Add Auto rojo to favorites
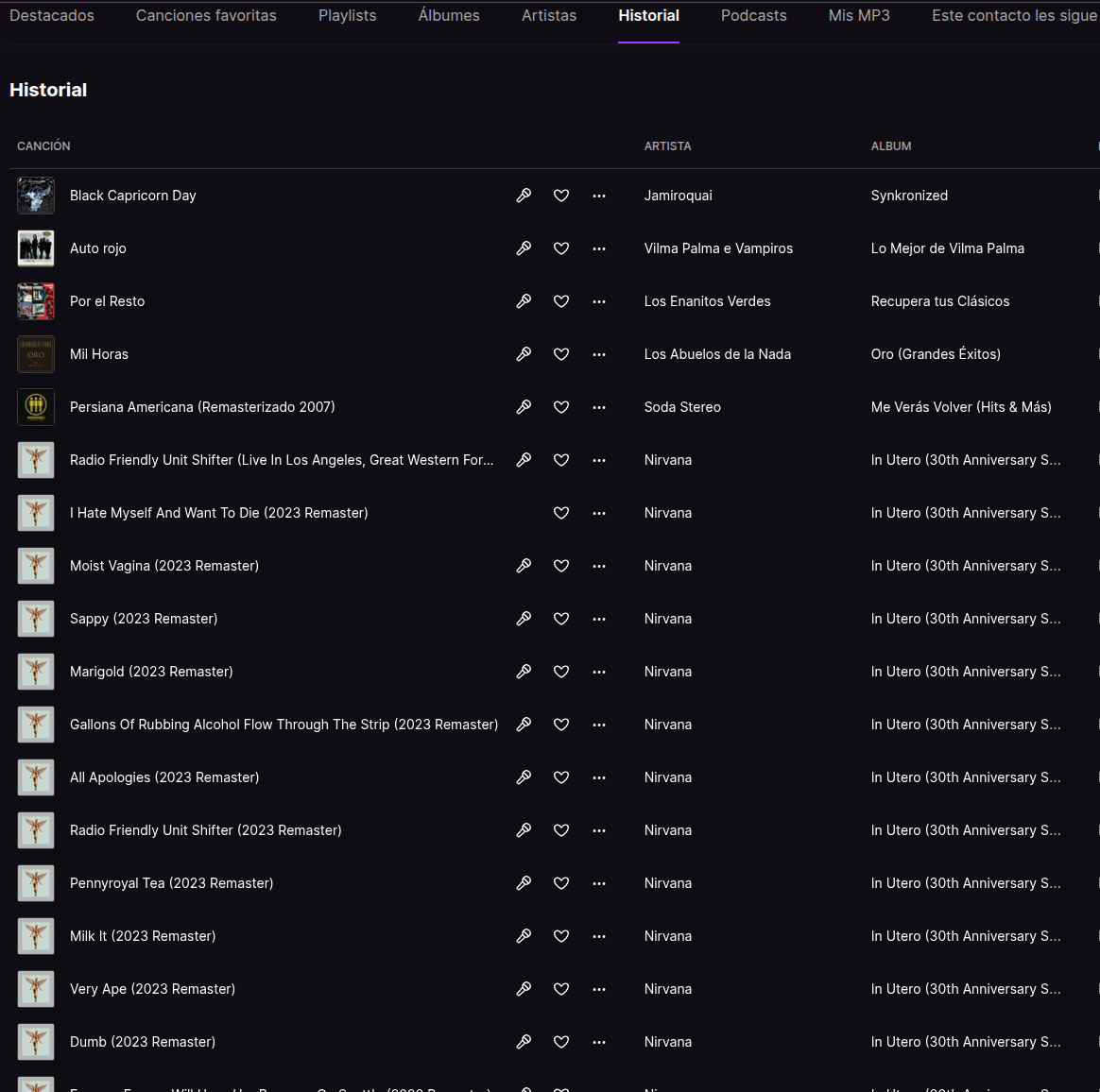The image size is (1100, 1092). (x=561, y=248)
